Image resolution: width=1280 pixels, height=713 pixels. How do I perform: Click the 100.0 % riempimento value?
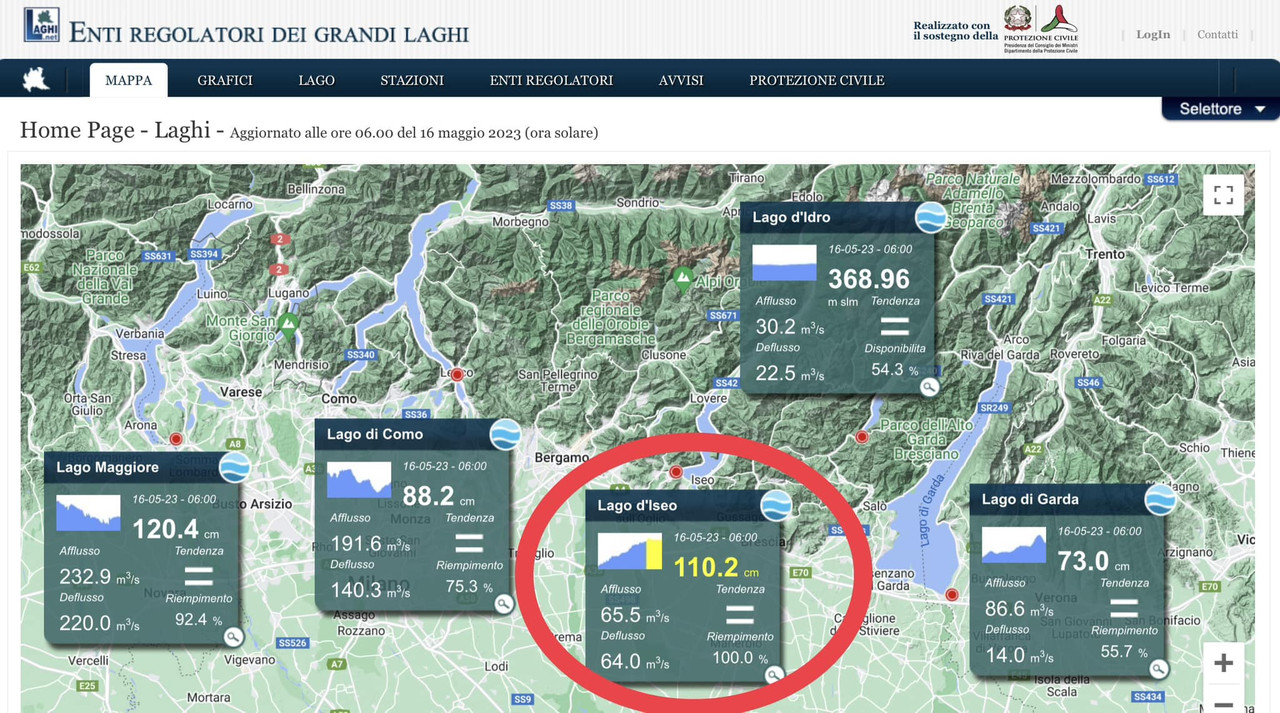tap(740, 658)
